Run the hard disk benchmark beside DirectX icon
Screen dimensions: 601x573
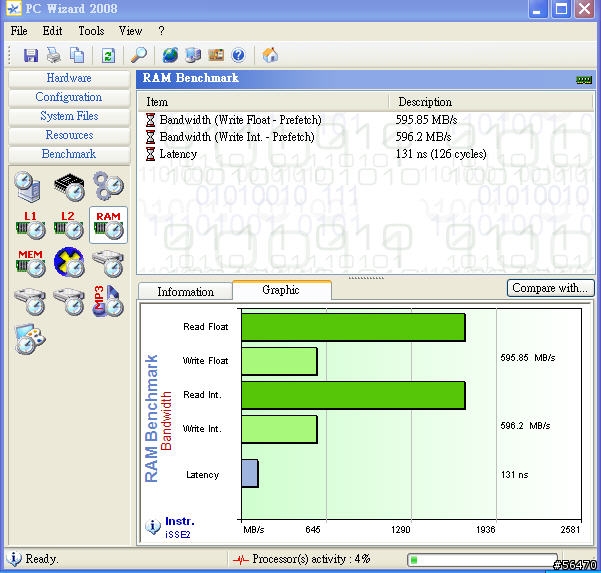[108, 264]
